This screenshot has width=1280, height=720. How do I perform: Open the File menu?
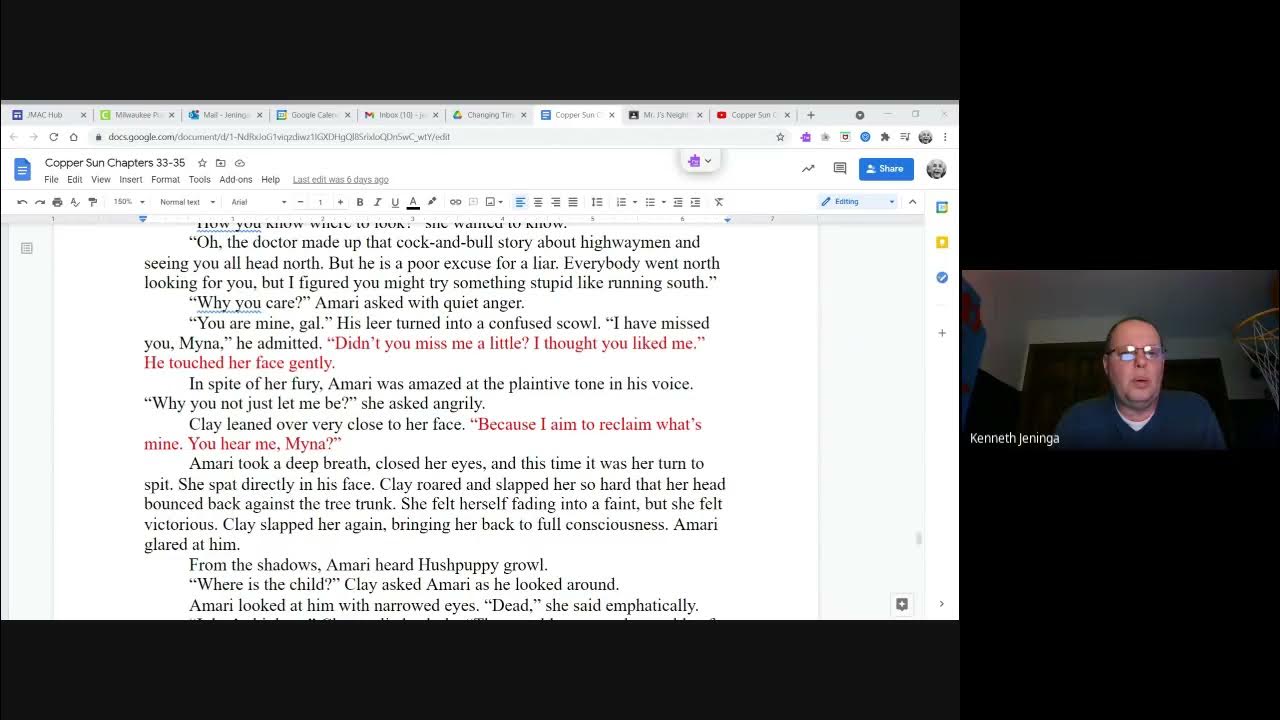[51, 180]
